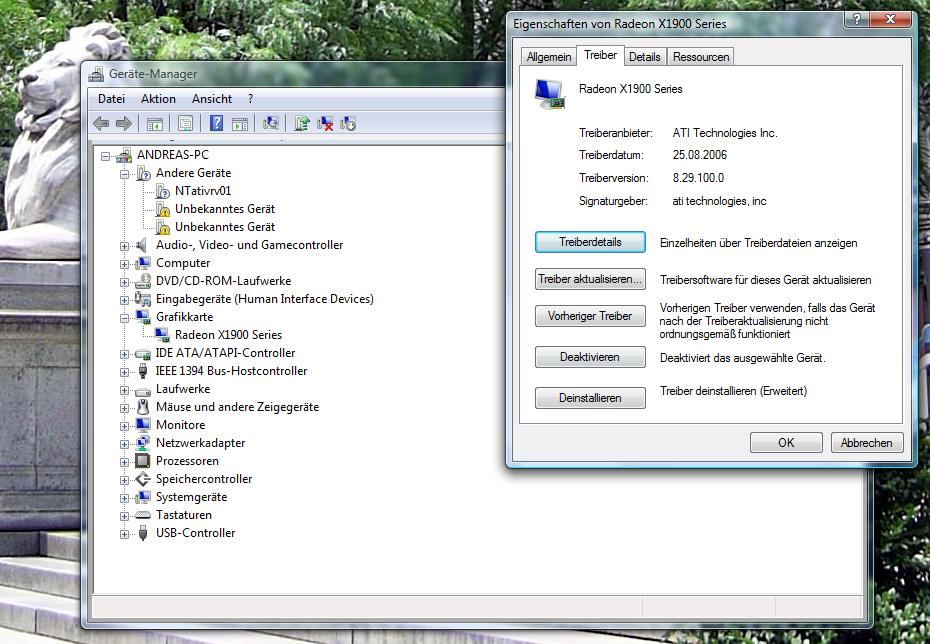Collapse the Grafikkarte branch
This screenshot has height=644, width=930.
[x=124, y=318]
